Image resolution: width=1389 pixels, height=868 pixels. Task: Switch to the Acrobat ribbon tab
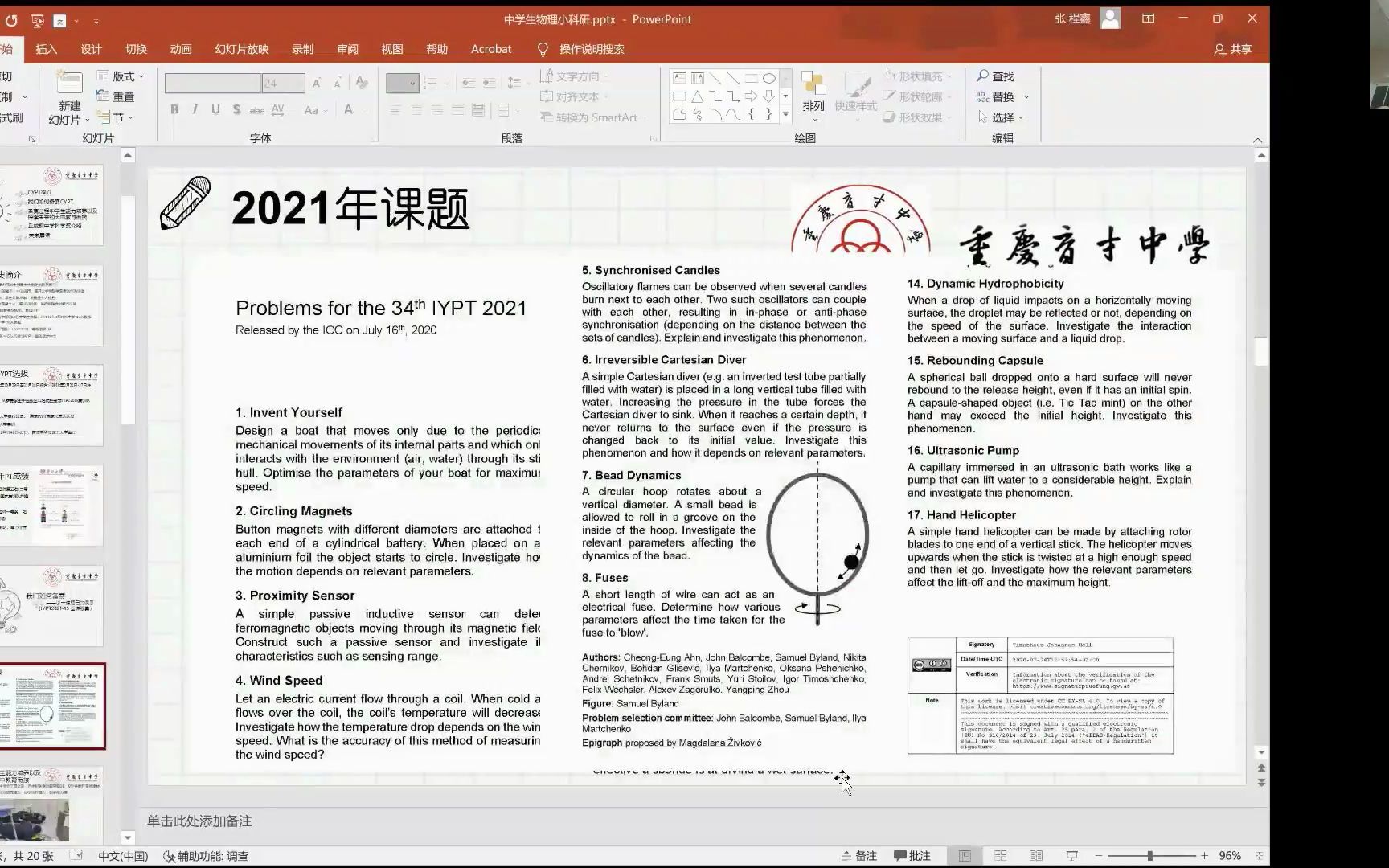point(490,49)
